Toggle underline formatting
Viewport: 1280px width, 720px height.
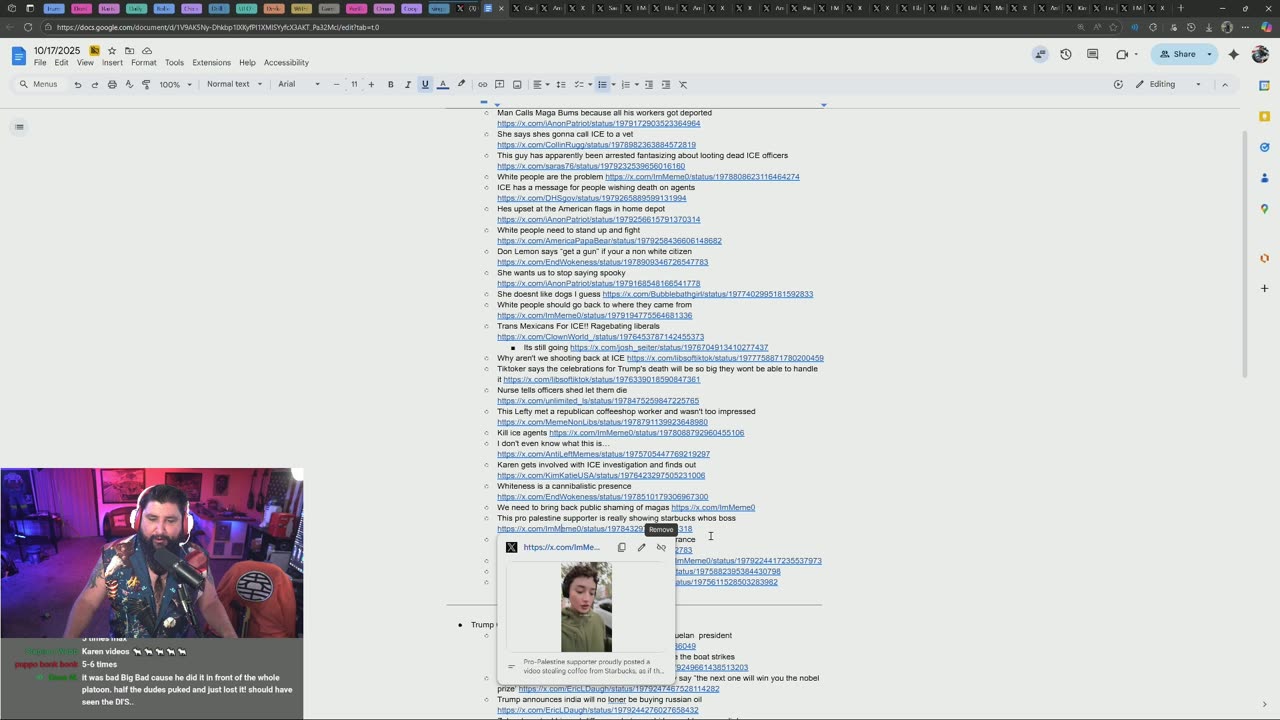point(425,85)
